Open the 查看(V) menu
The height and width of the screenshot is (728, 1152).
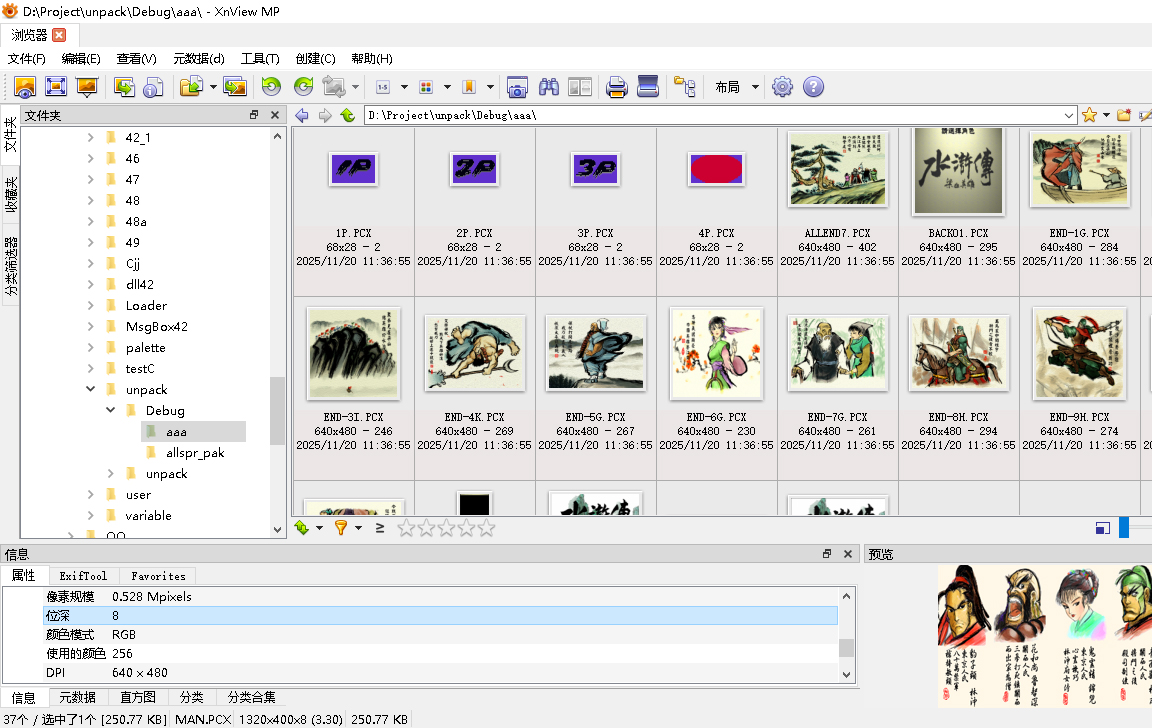(137, 59)
